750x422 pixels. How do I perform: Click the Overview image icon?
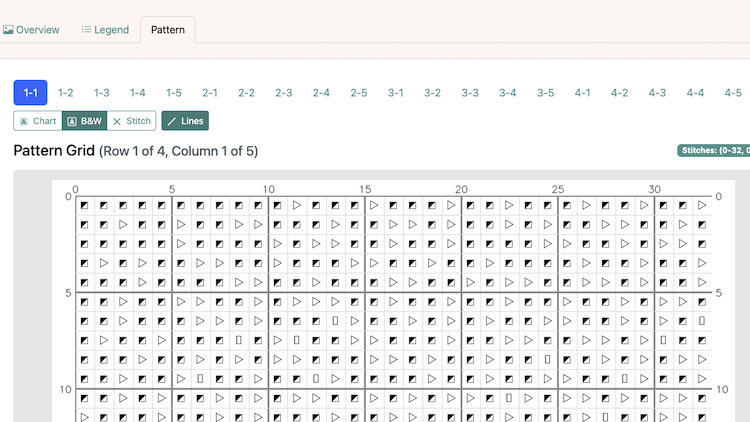(8, 30)
